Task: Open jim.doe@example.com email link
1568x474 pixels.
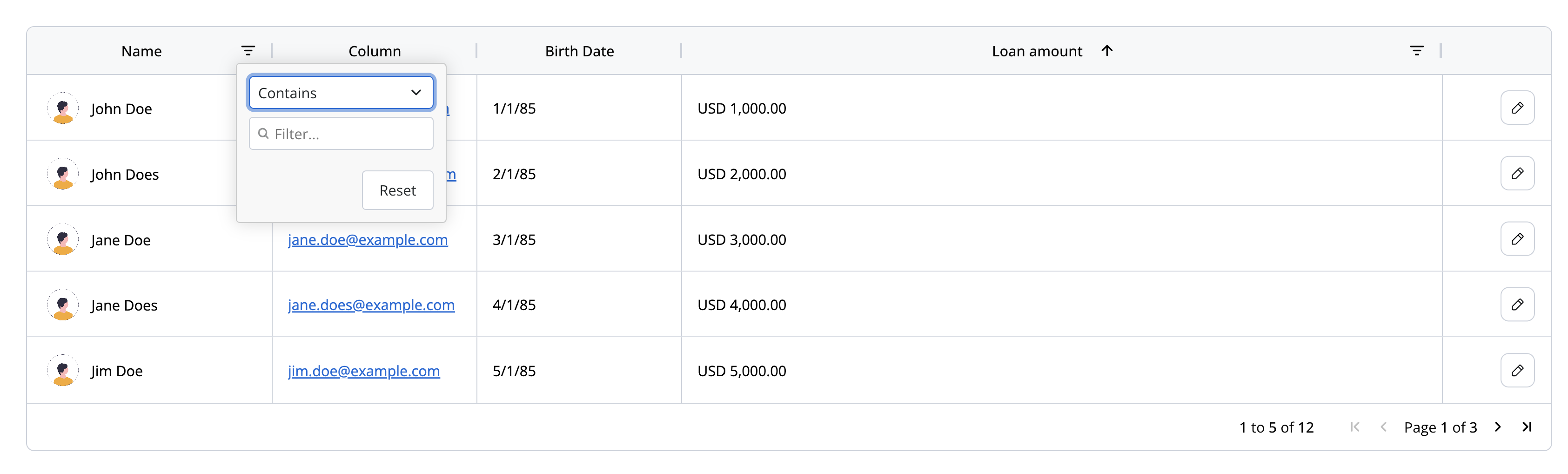Action: tap(364, 371)
